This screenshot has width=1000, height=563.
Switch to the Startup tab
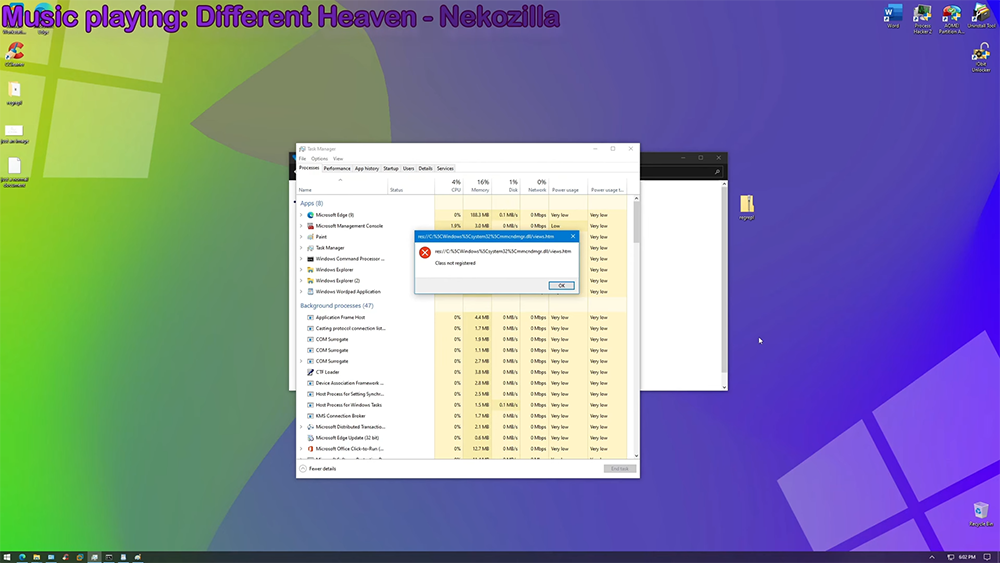coord(391,168)
